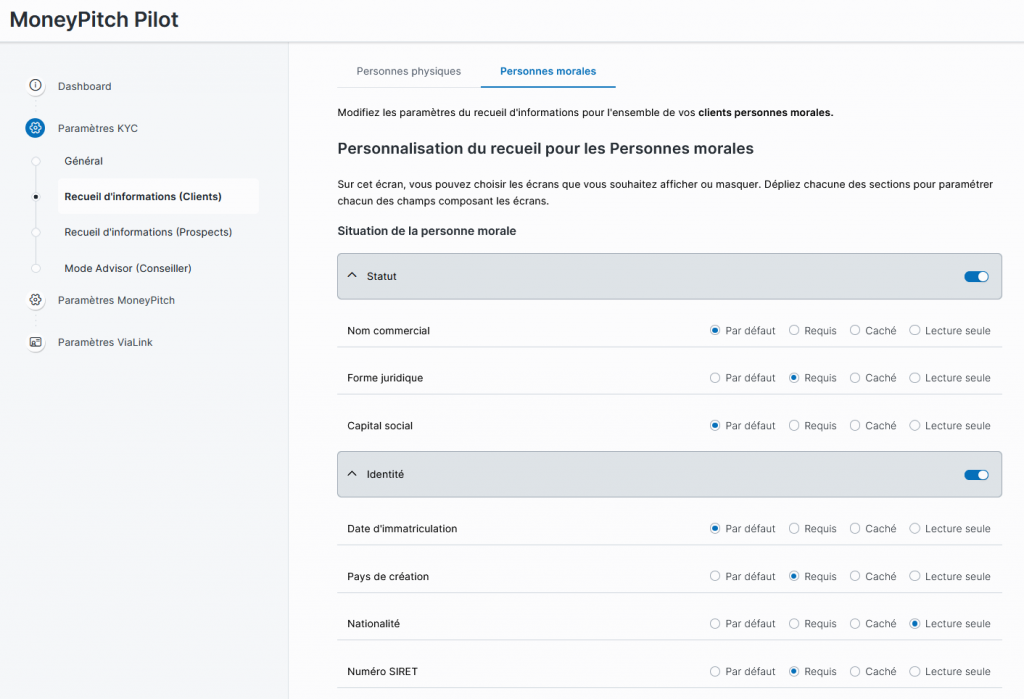Select Caché for Capital social

coord(855,425)
